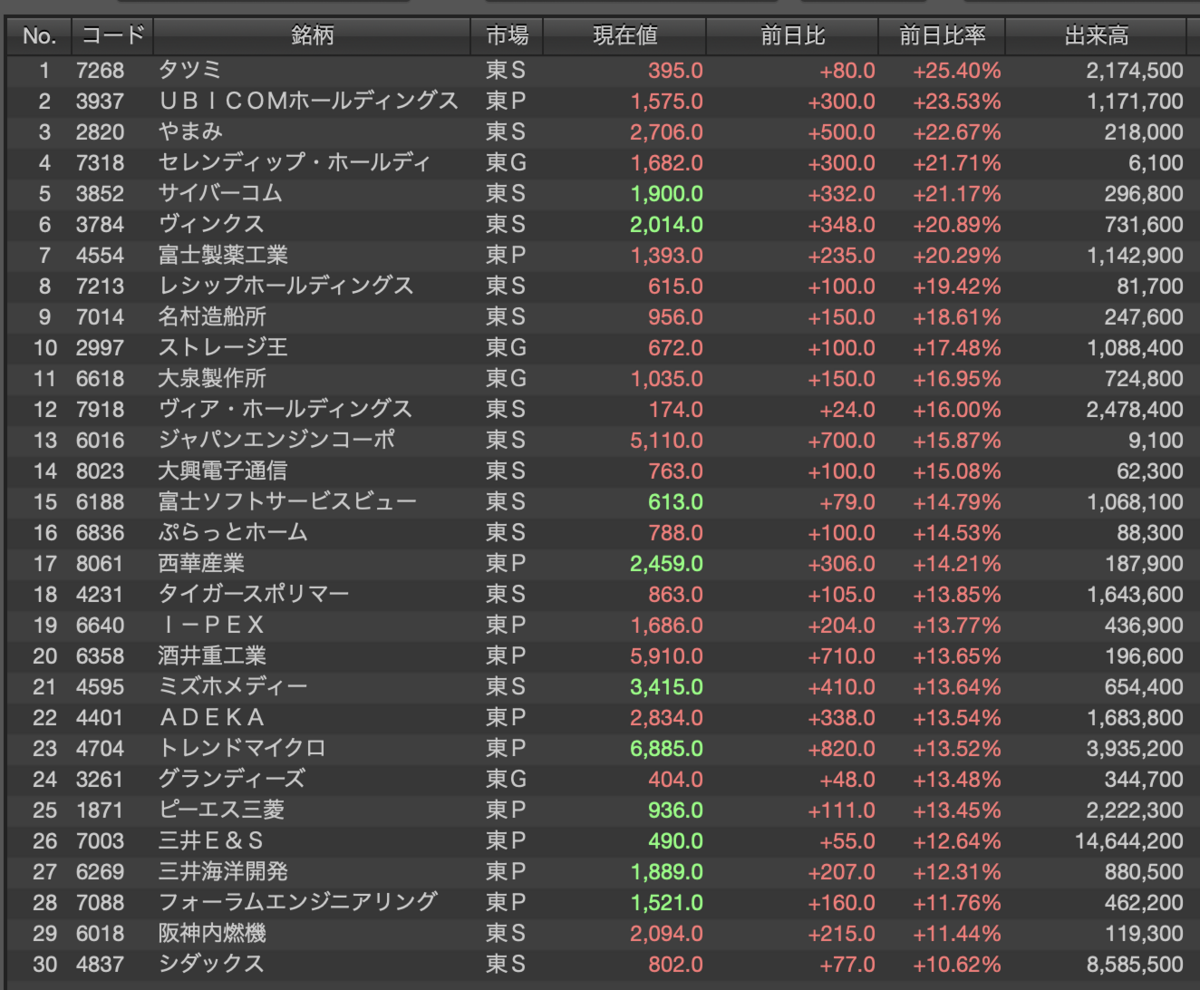
Task: Click the 東G market cell for ストレージ王
Action: pyautogui.click(x=506, y=348)
